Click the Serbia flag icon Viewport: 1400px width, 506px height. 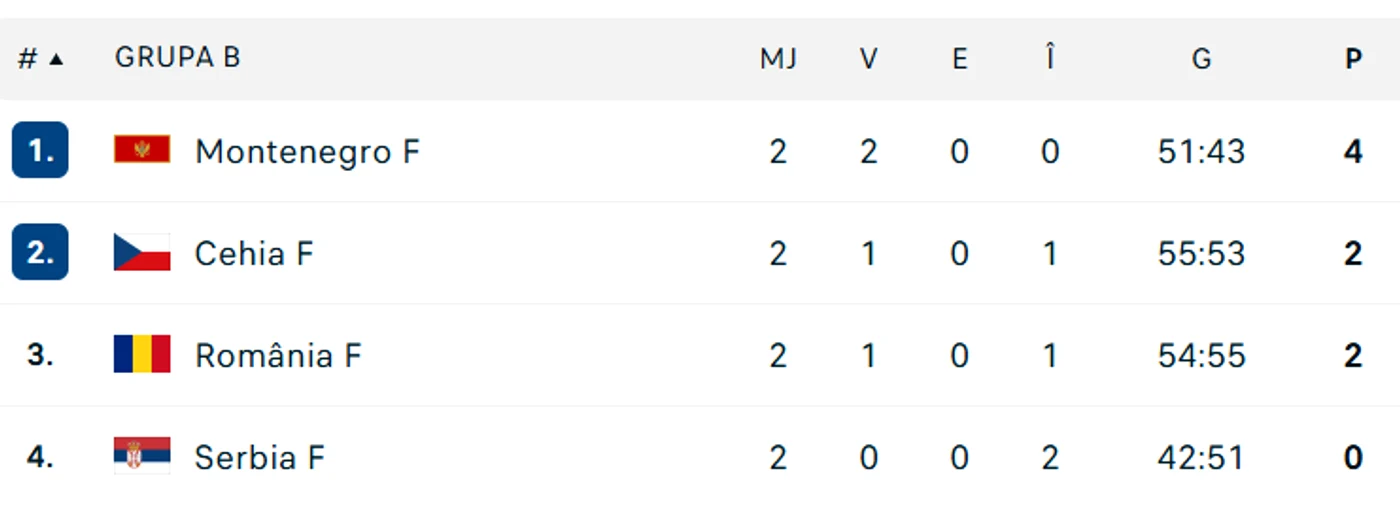[x=142, y=456]
